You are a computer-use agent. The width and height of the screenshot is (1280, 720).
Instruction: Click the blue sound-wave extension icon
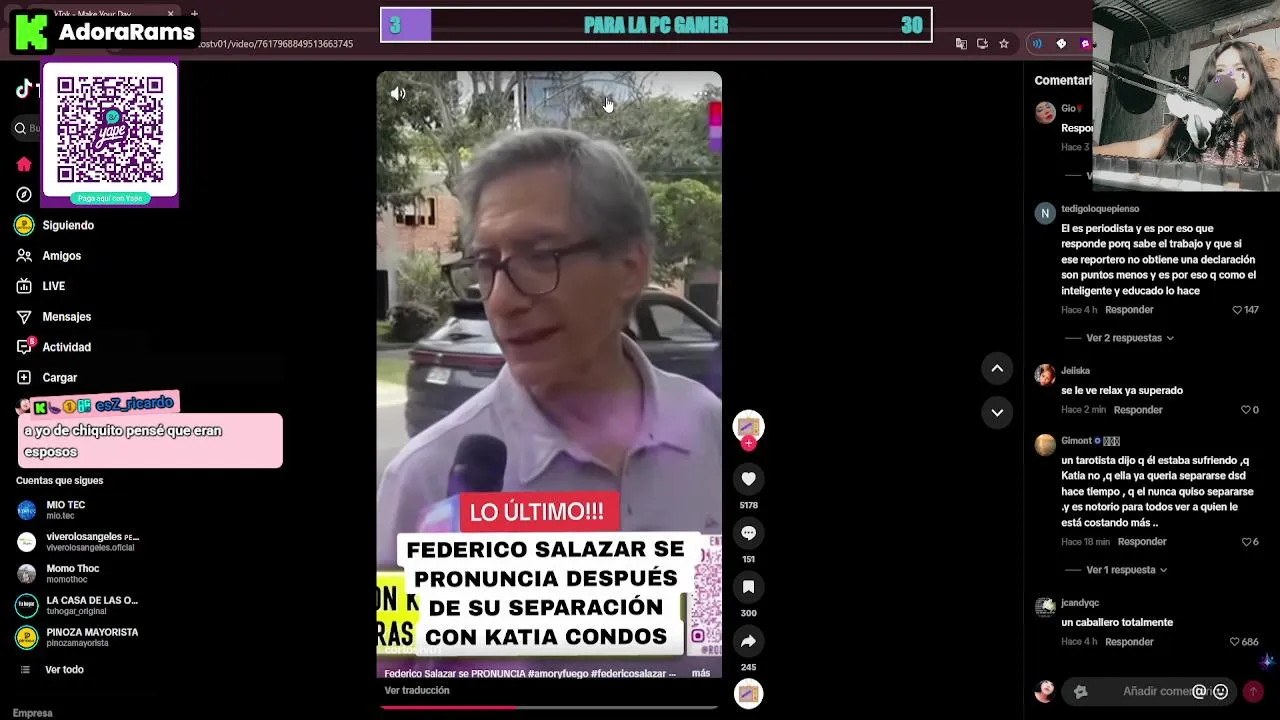[1037, 44]
